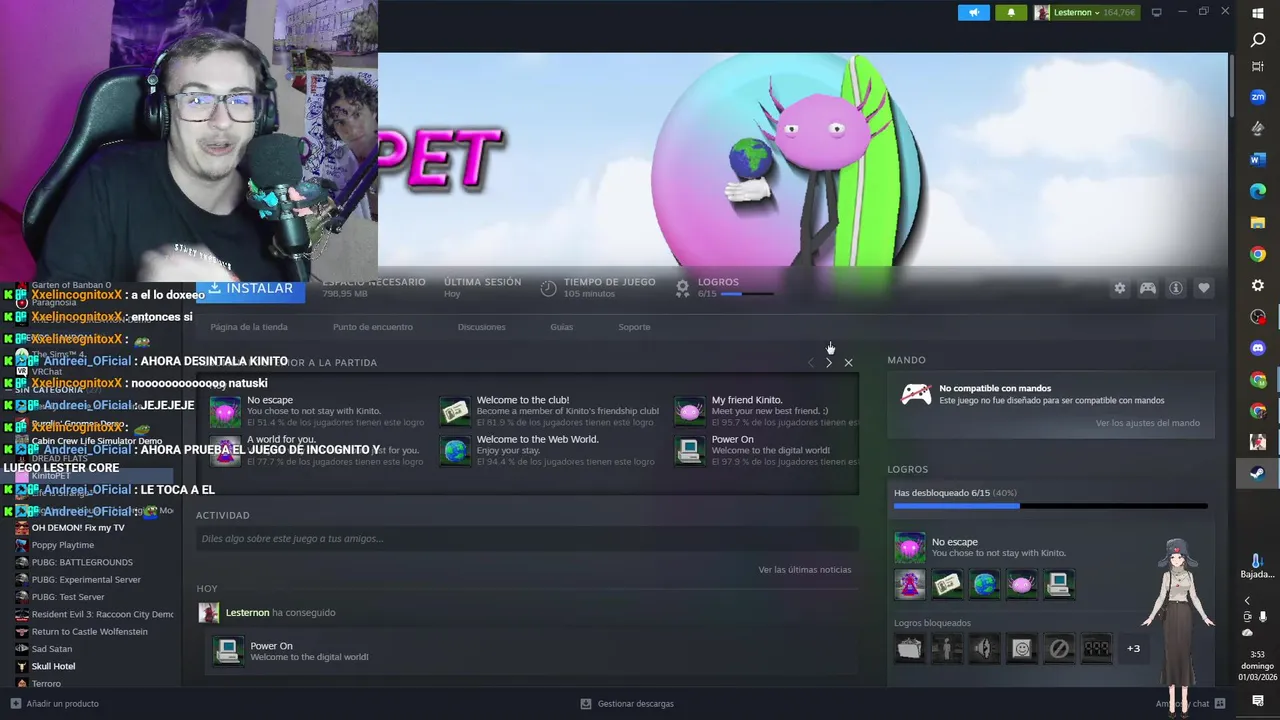Select locked speaker achievement icon
Viewport: 1280px width, 720px height.
[x=984, y=649]
